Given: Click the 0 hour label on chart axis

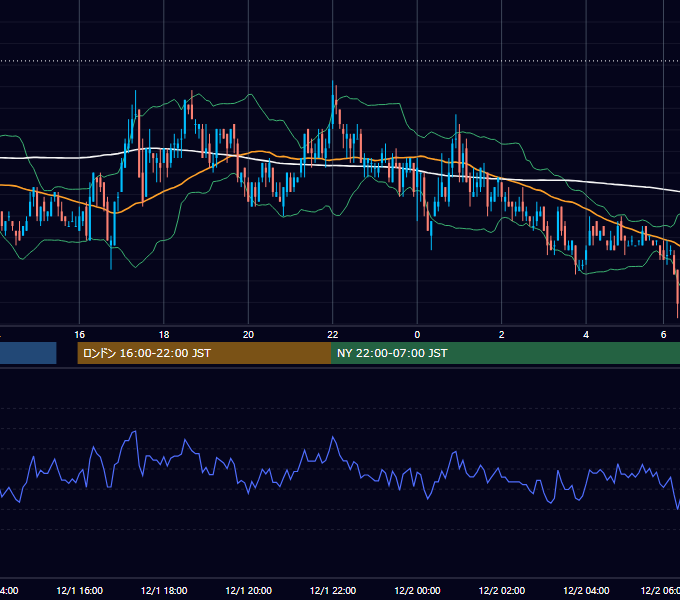Looking at the screenshot, I should tap(417, 335).
